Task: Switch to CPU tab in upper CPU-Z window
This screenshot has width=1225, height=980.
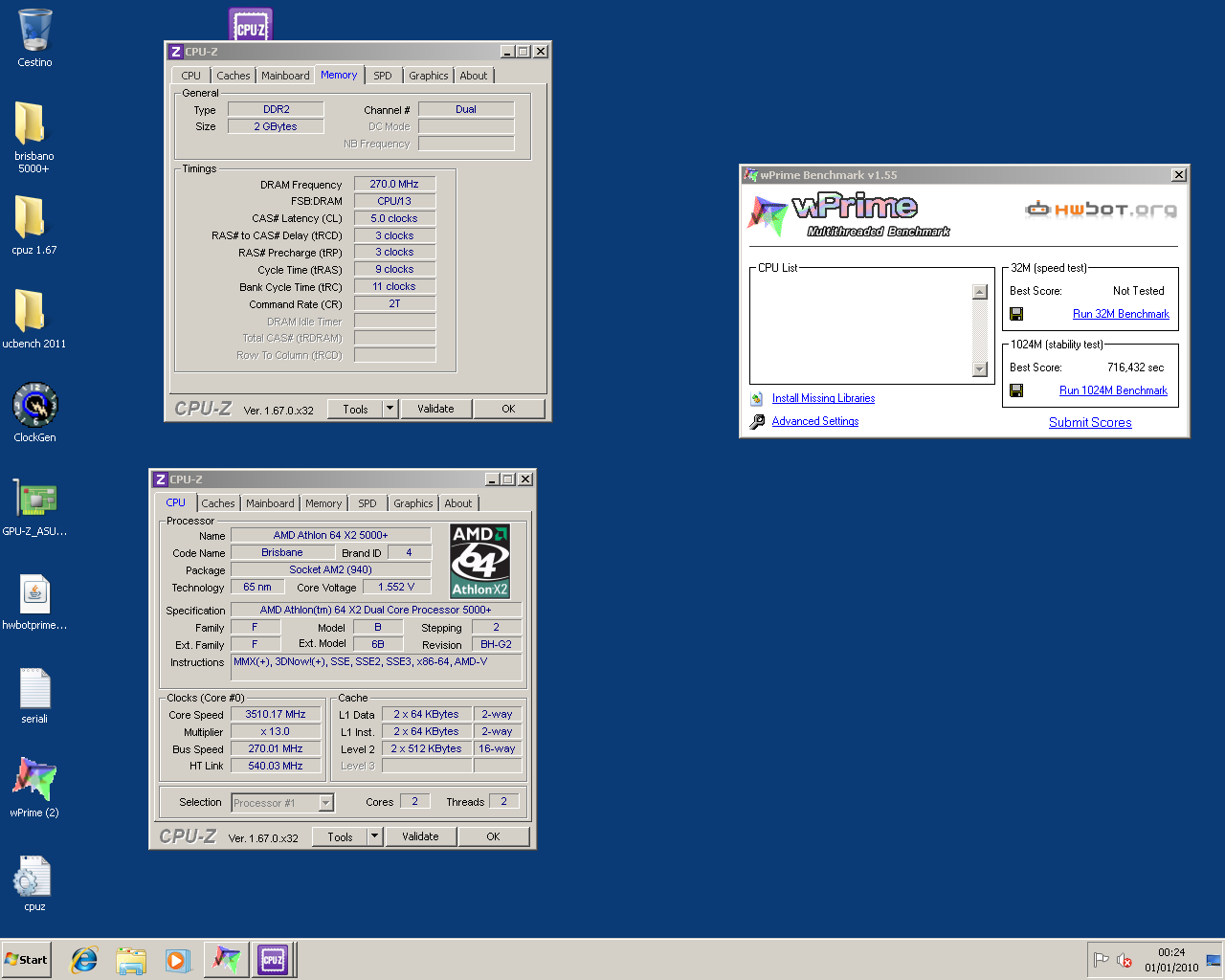Action: tap(191, 76)
